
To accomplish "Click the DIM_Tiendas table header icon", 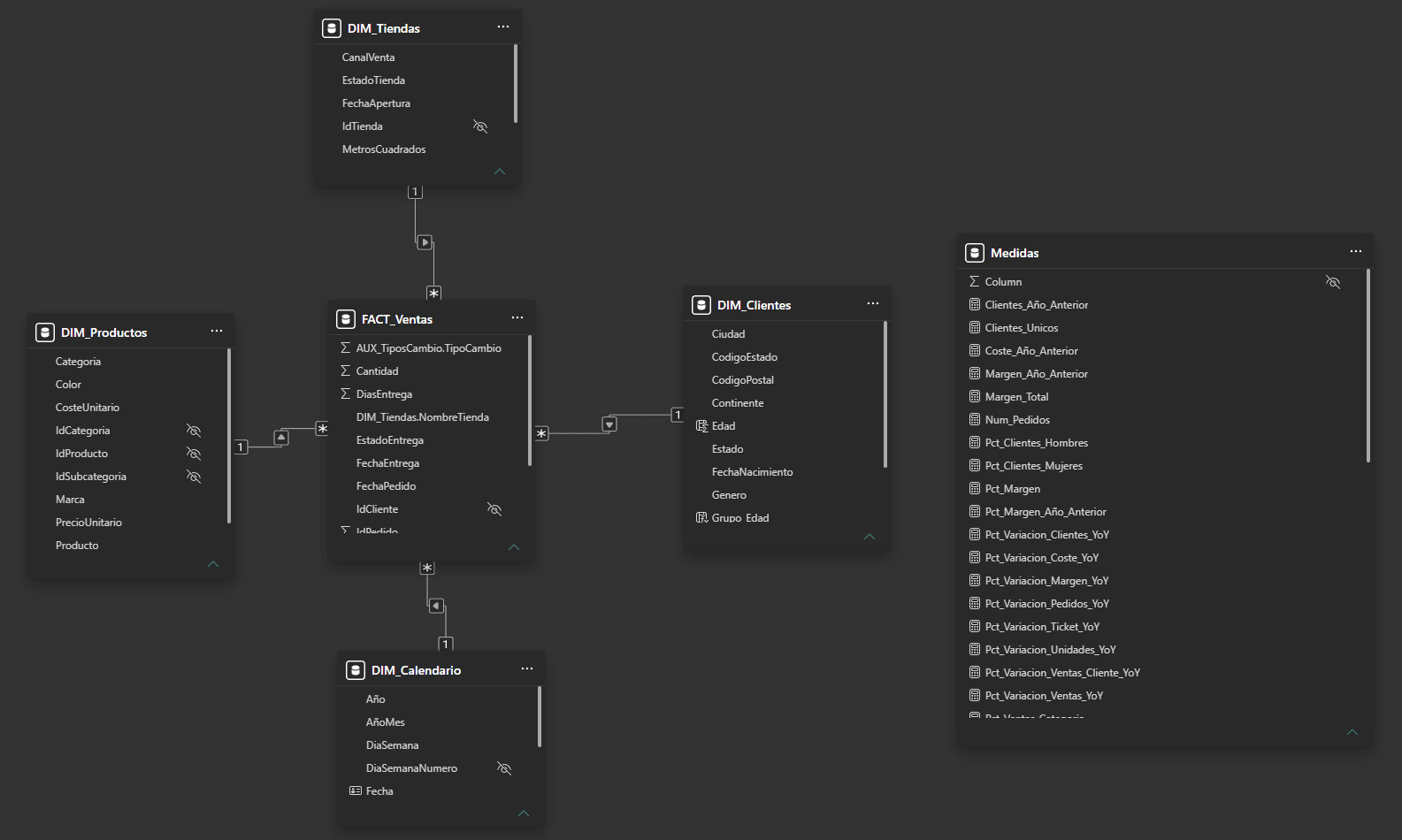I will pos(332,28).
